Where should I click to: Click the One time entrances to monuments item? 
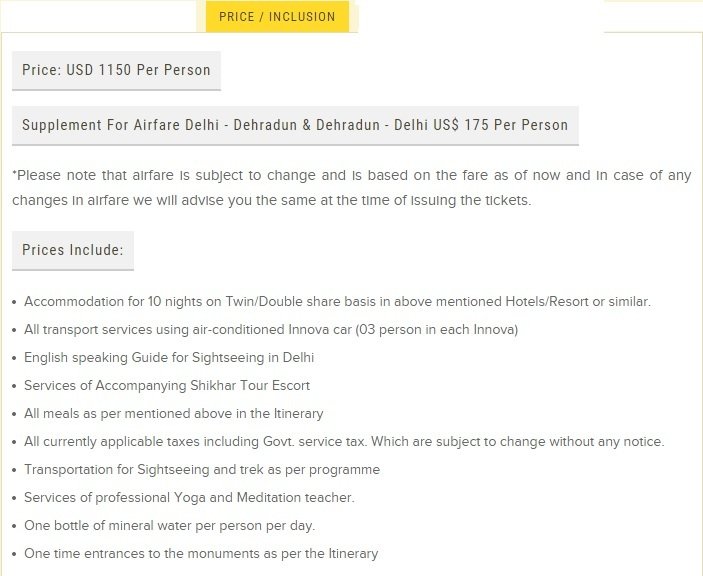[x=201, y=554]
